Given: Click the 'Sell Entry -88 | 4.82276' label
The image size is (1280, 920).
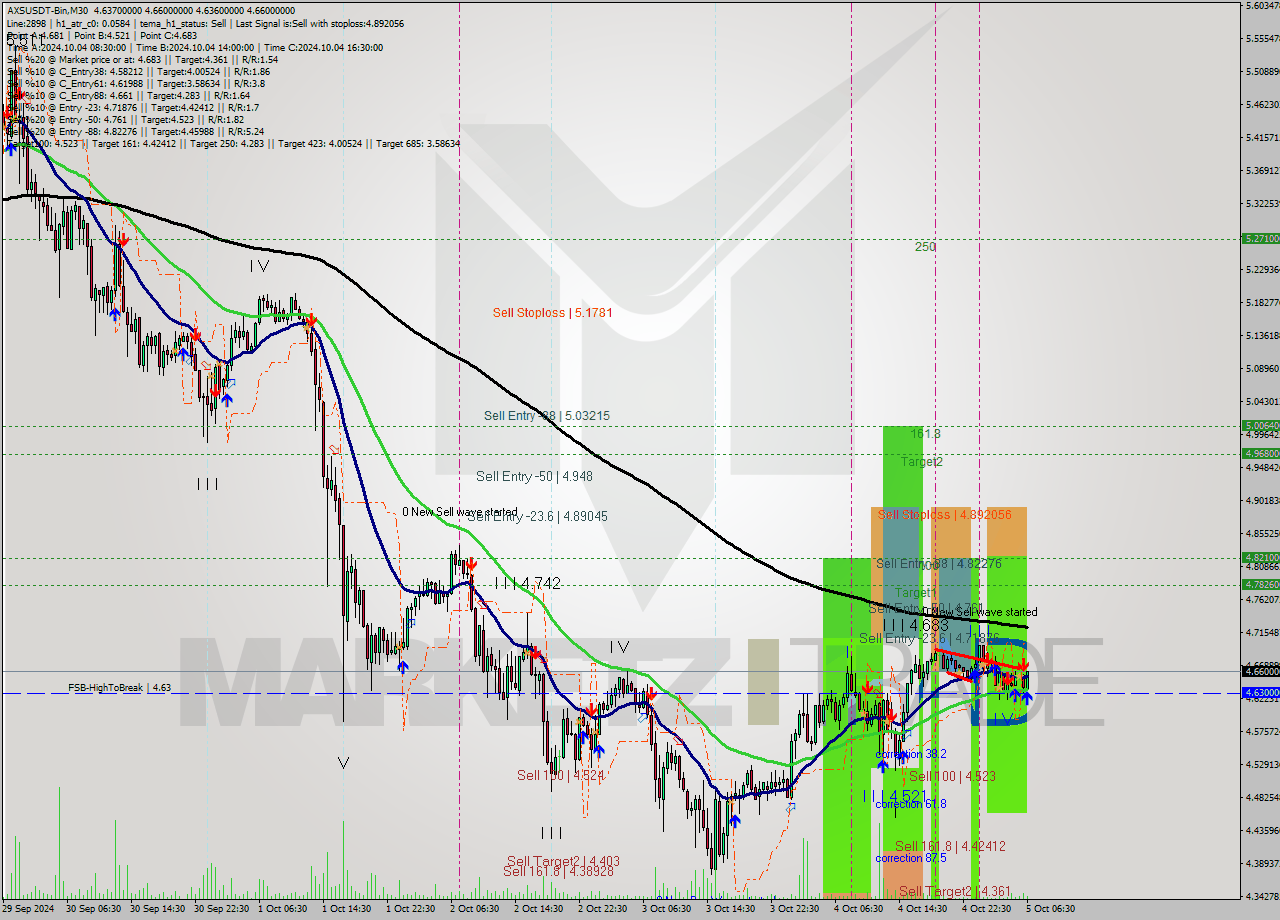Looking at the screenshot, I should [x=939, y=564].
